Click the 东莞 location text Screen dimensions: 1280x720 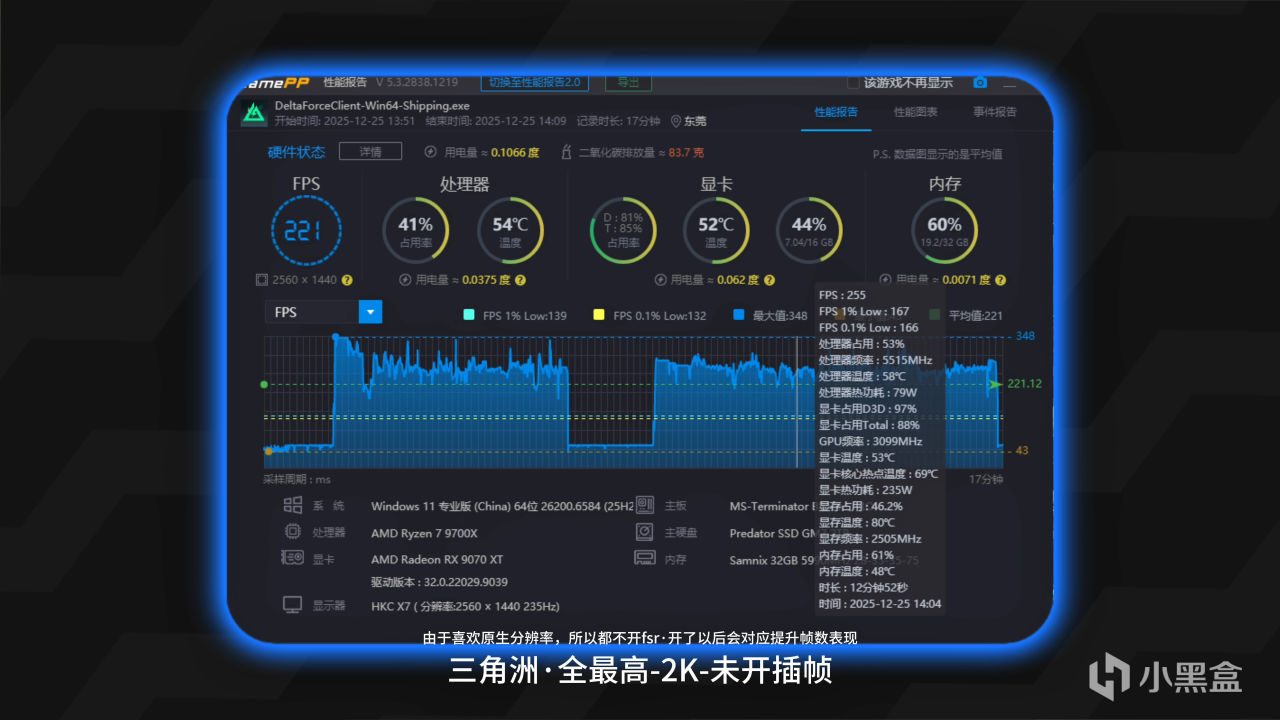click(695, 121)
